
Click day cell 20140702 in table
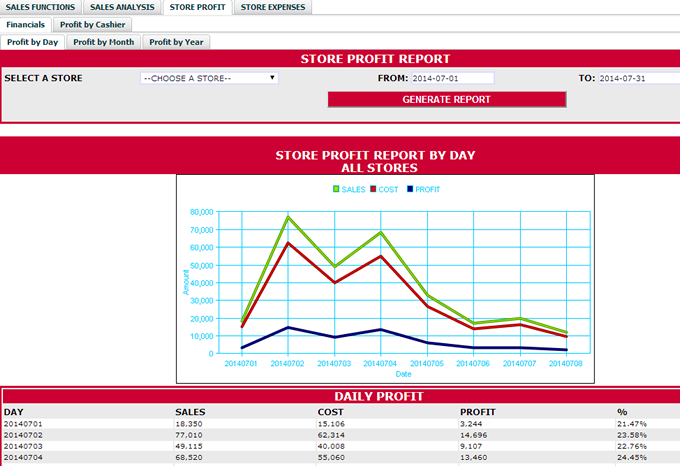[x=23, y=435]
